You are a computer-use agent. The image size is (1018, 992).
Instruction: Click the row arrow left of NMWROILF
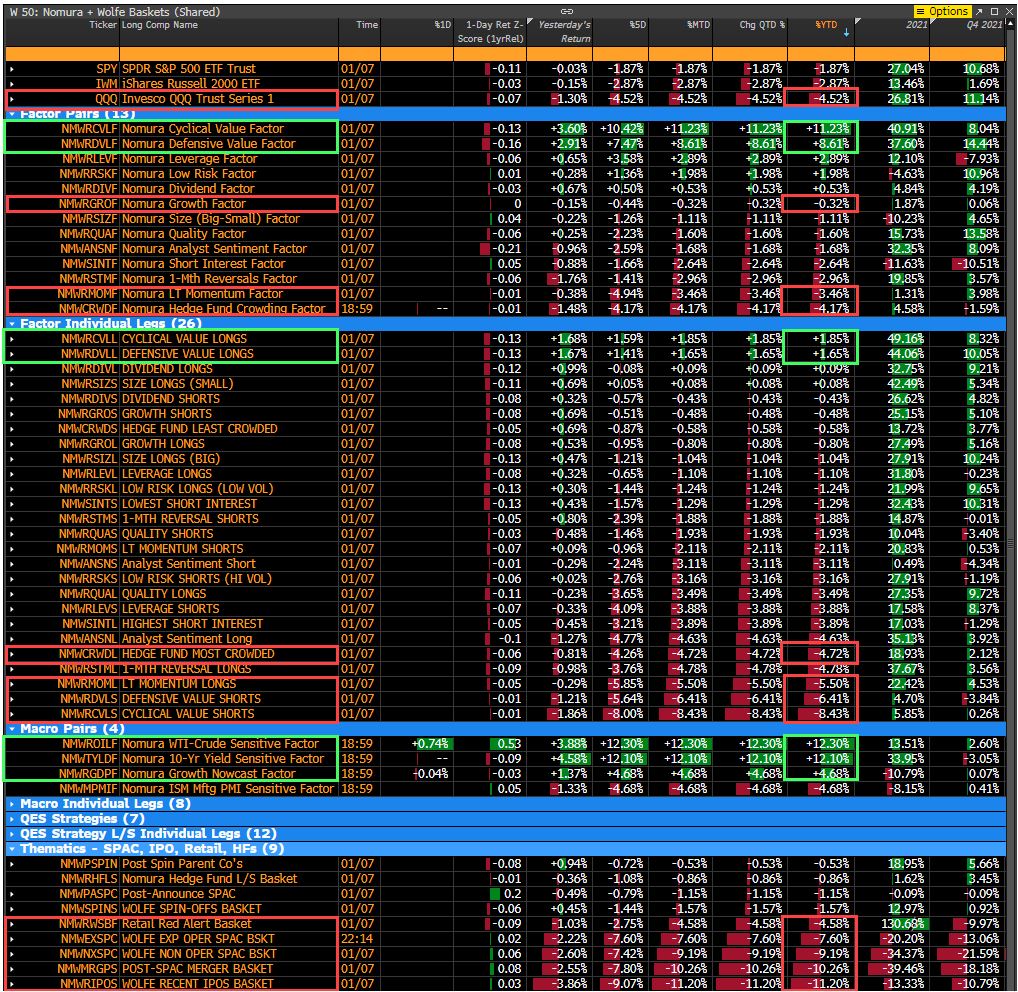click(12, 744)
